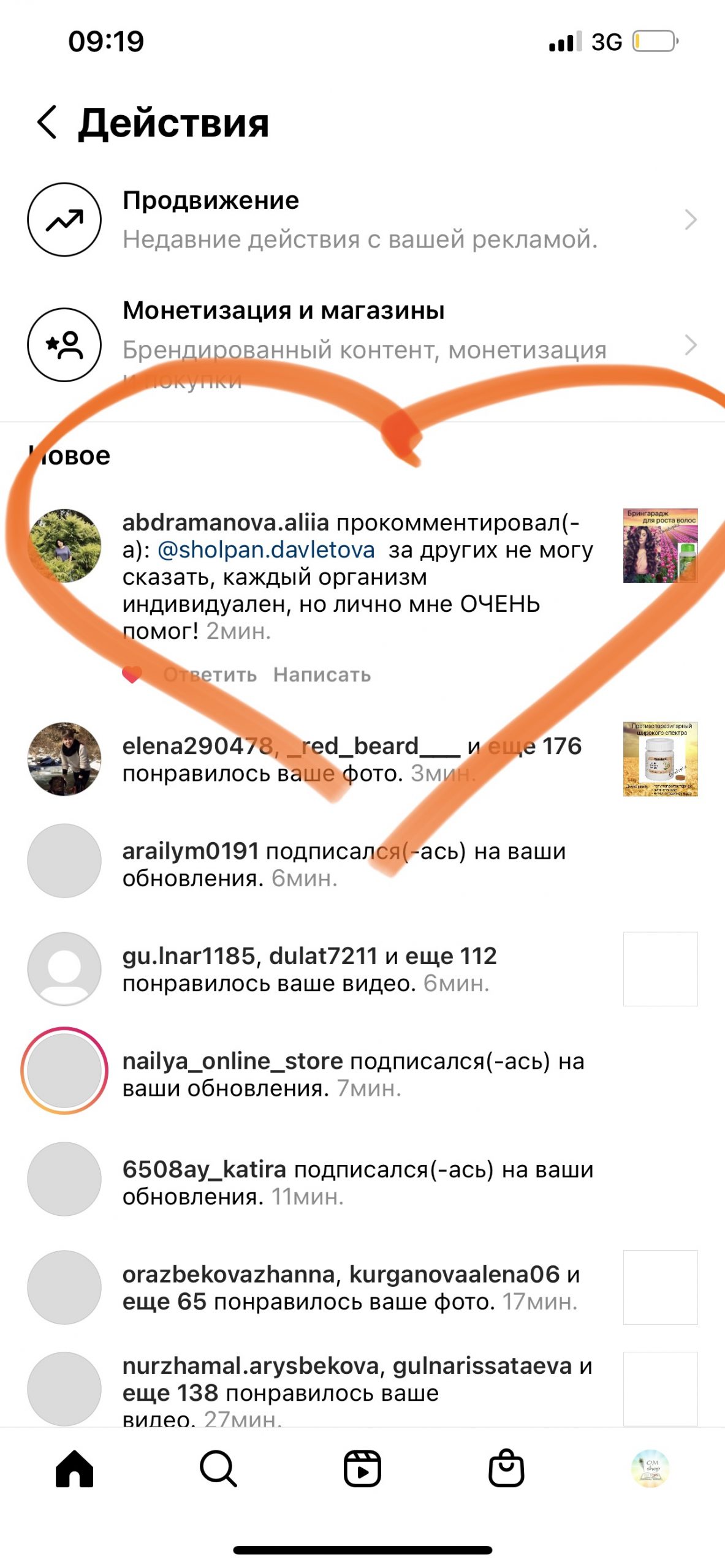
Task: Open the Shop bag tab icon
Action: pyautogui.click(x=506, y=1468)
